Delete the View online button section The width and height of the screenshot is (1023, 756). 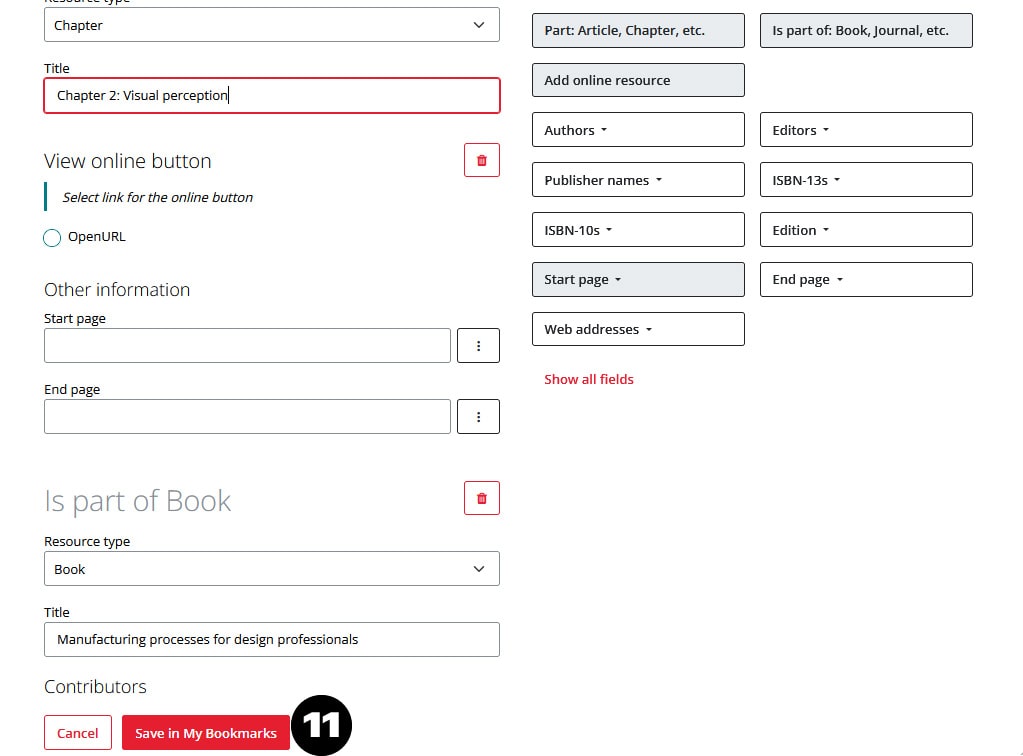coord(481,161)
